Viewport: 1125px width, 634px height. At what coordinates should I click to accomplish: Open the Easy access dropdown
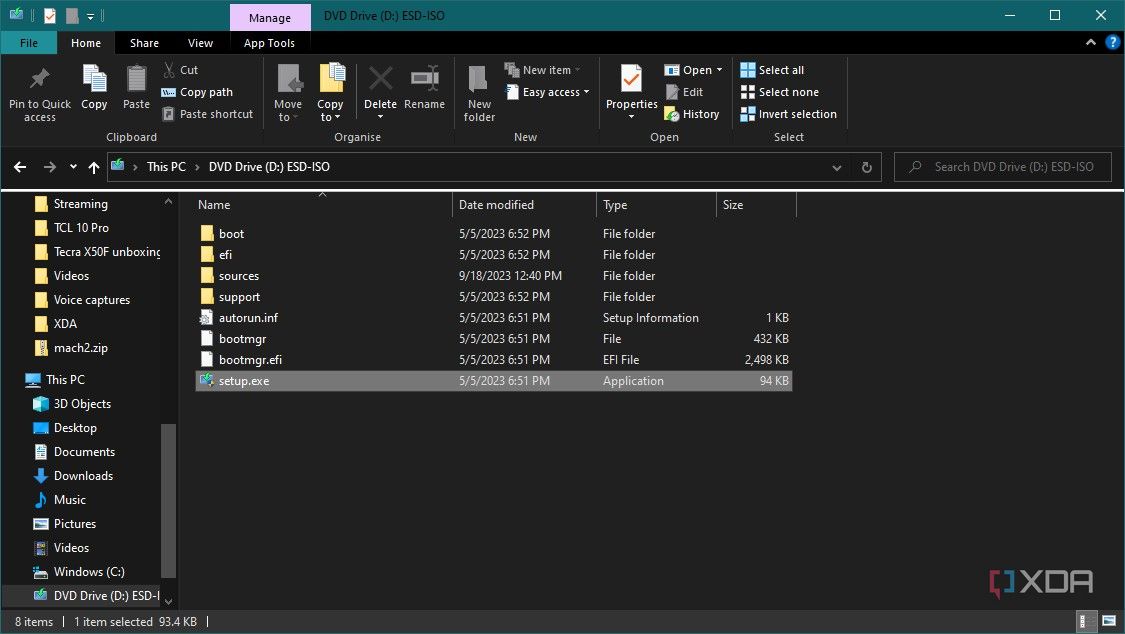point(547,92)
